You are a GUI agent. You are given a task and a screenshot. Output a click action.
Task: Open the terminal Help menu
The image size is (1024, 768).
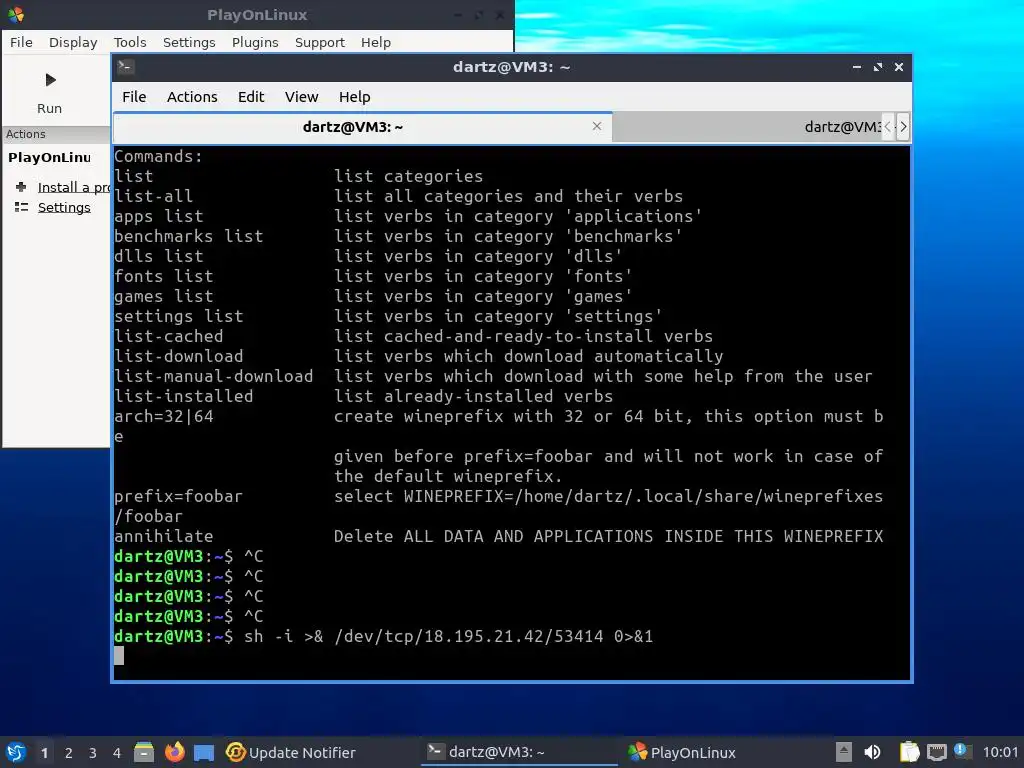click(355, 97)
